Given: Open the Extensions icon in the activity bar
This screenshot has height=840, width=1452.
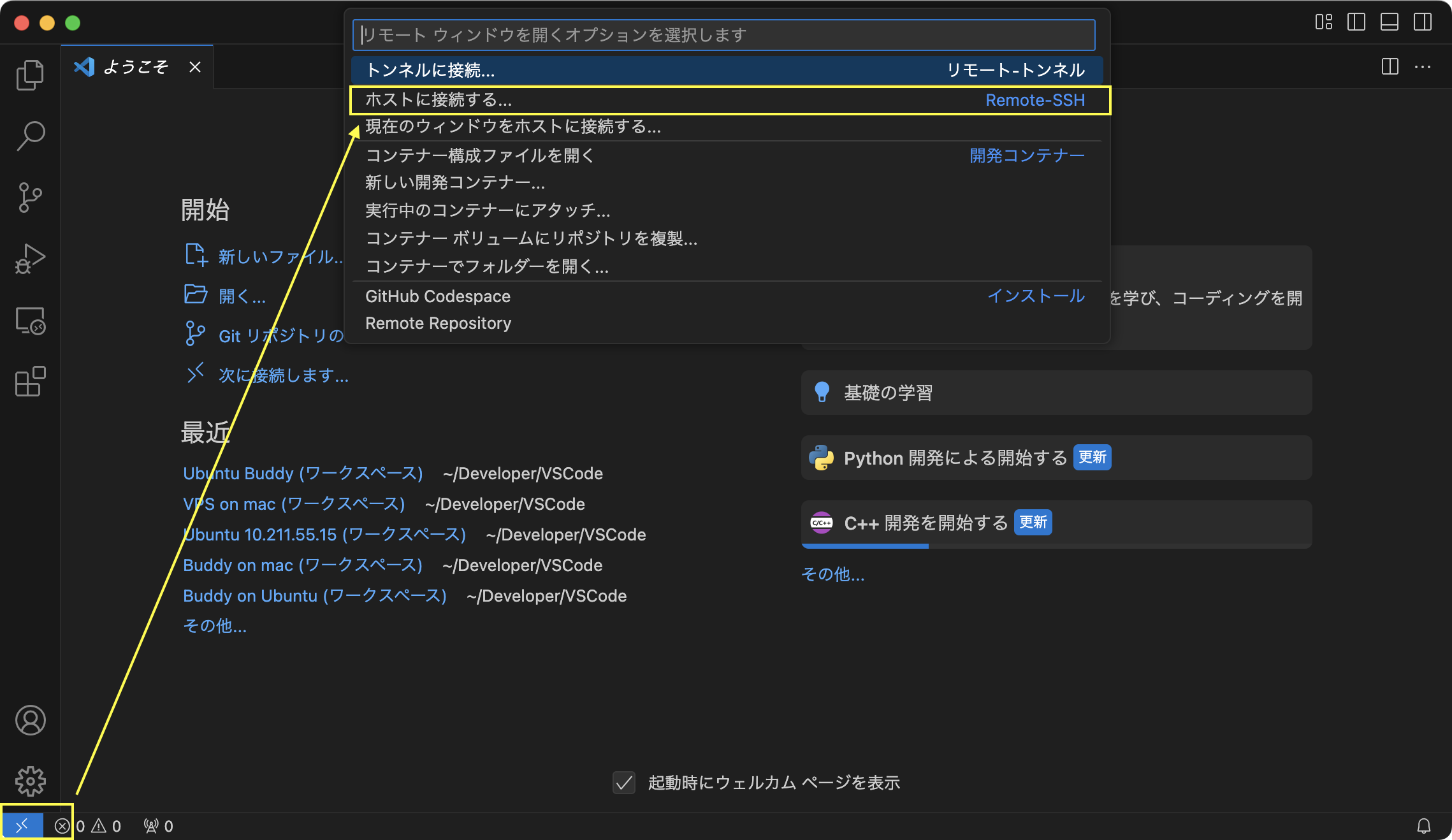Looking at the screenshot, I should pyautogui.click(x=29, y=382).
